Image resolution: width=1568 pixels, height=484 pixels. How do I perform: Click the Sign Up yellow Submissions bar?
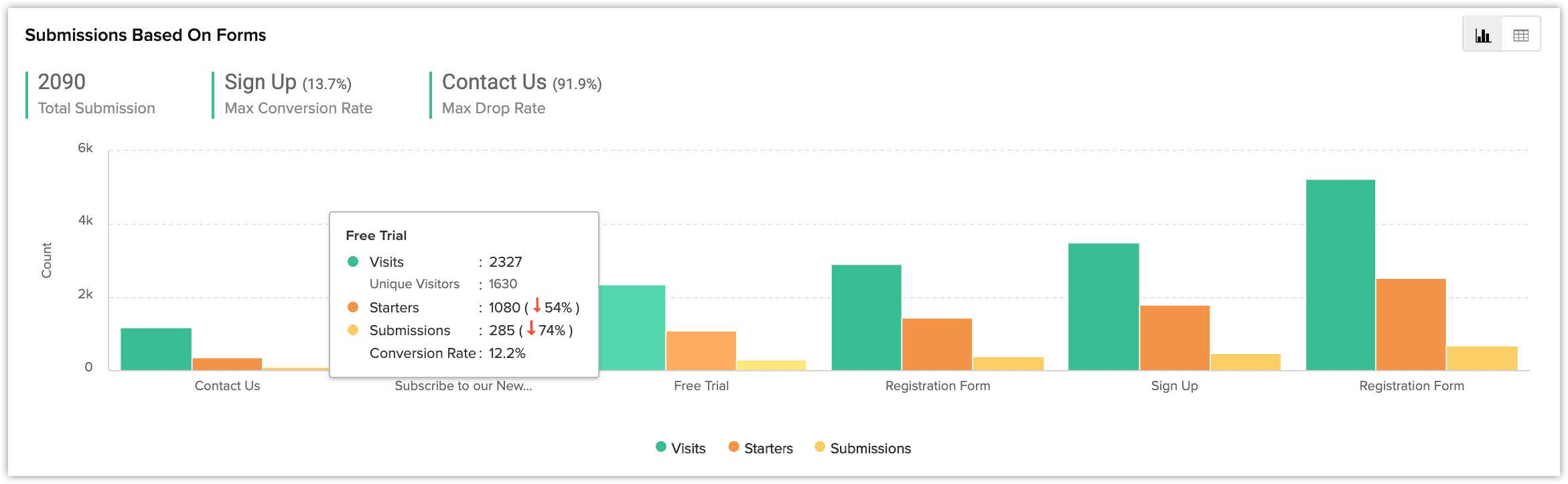pyautogui.click(x=1245, y=362)
